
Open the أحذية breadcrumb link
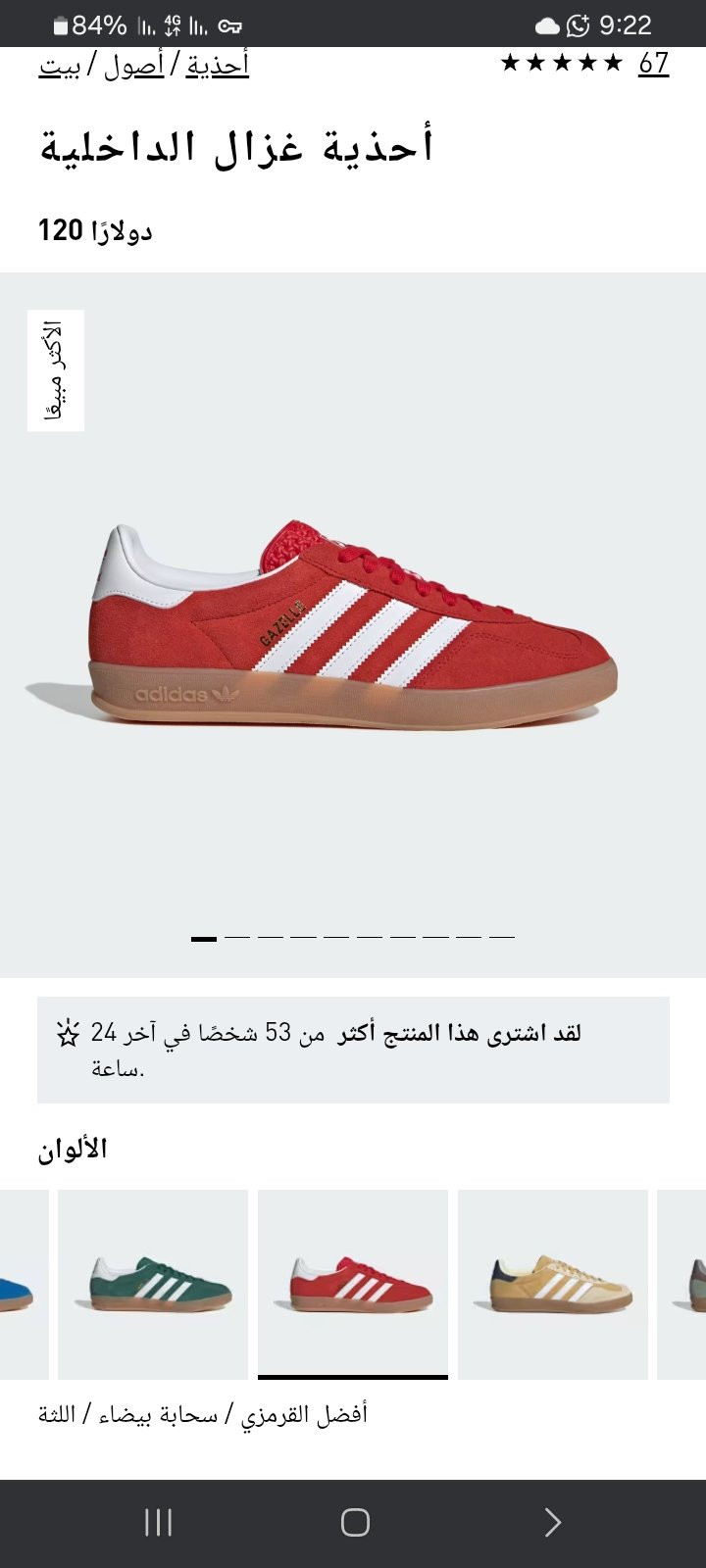tap(218, 65)
